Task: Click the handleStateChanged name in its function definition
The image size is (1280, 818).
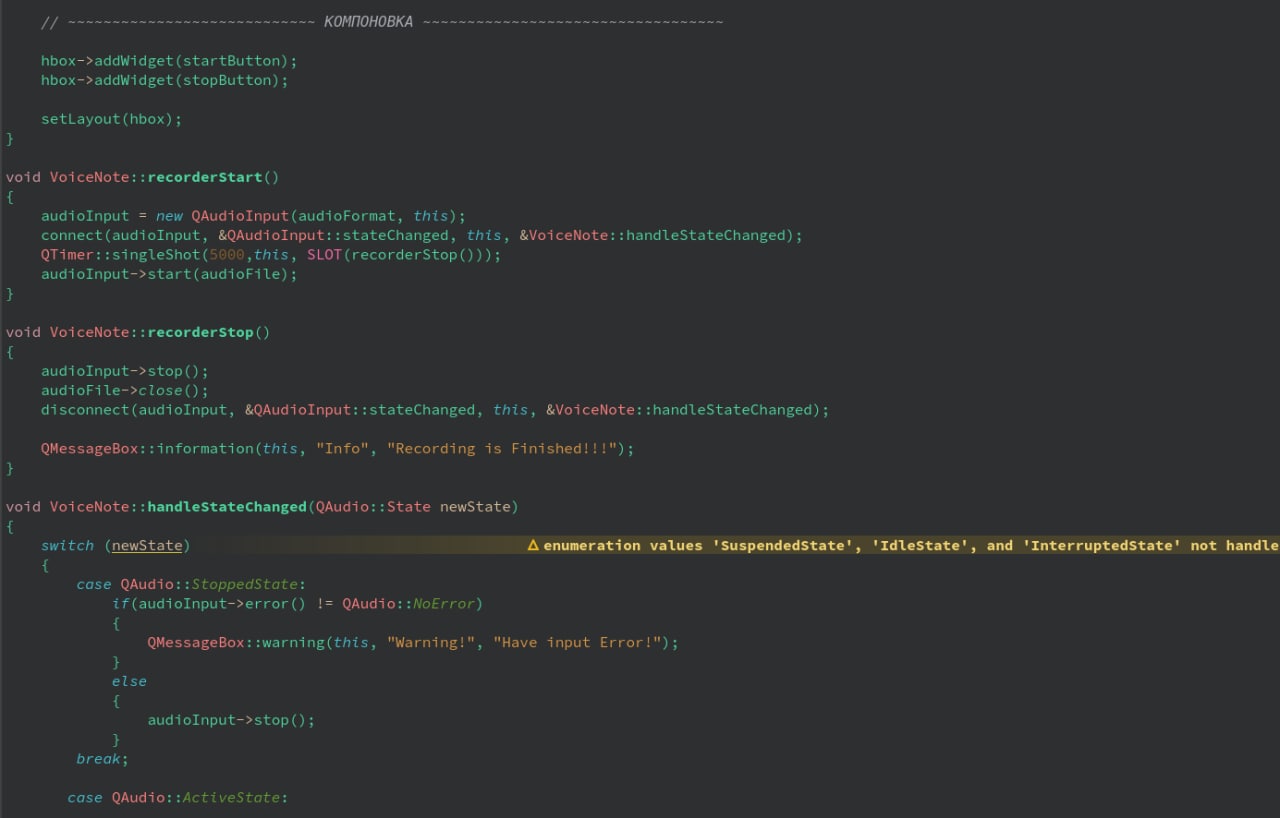Action: click(227, 507)
